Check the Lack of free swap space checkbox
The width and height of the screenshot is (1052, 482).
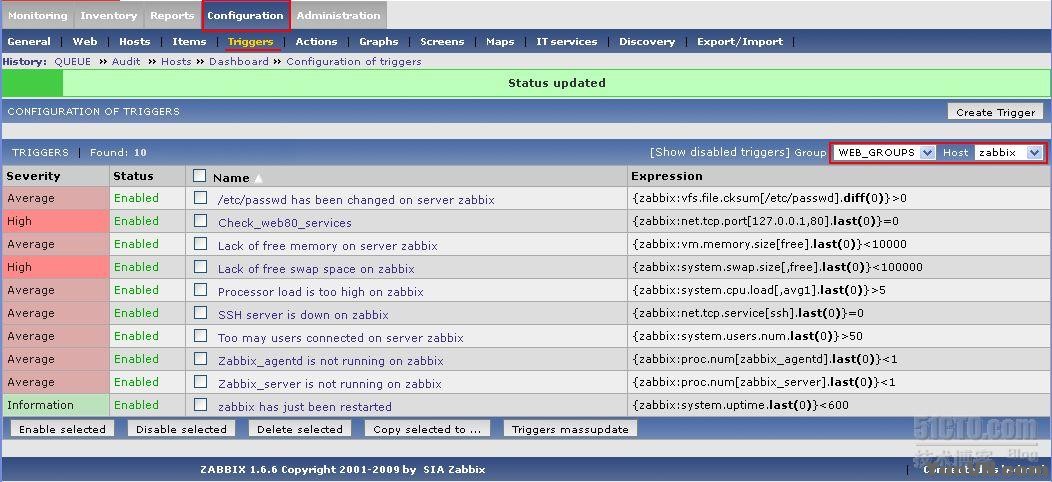(201, 267)
